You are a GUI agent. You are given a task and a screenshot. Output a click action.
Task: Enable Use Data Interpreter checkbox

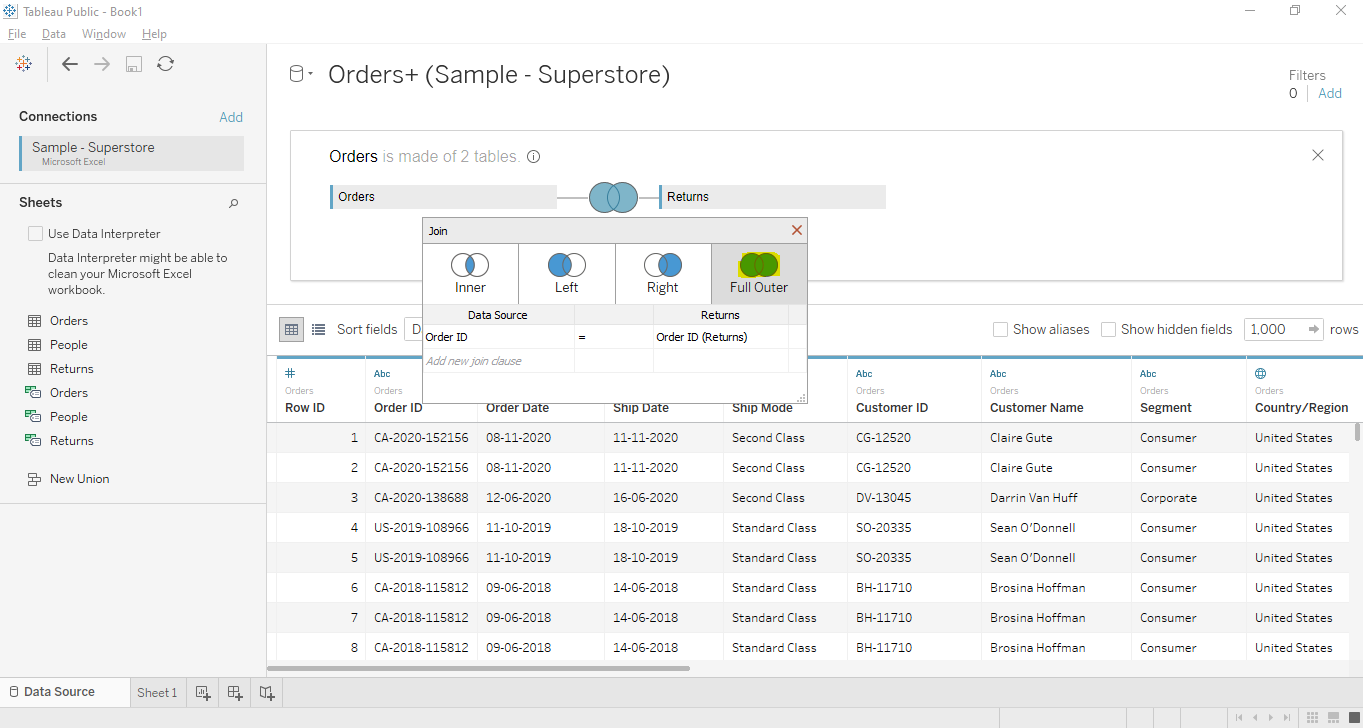36,234
